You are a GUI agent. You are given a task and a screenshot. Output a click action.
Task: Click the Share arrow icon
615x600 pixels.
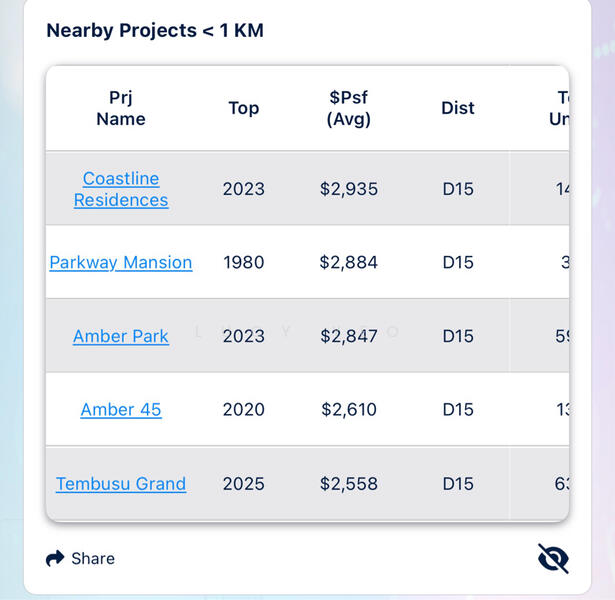pyautogui.click(x=55, y=558)
